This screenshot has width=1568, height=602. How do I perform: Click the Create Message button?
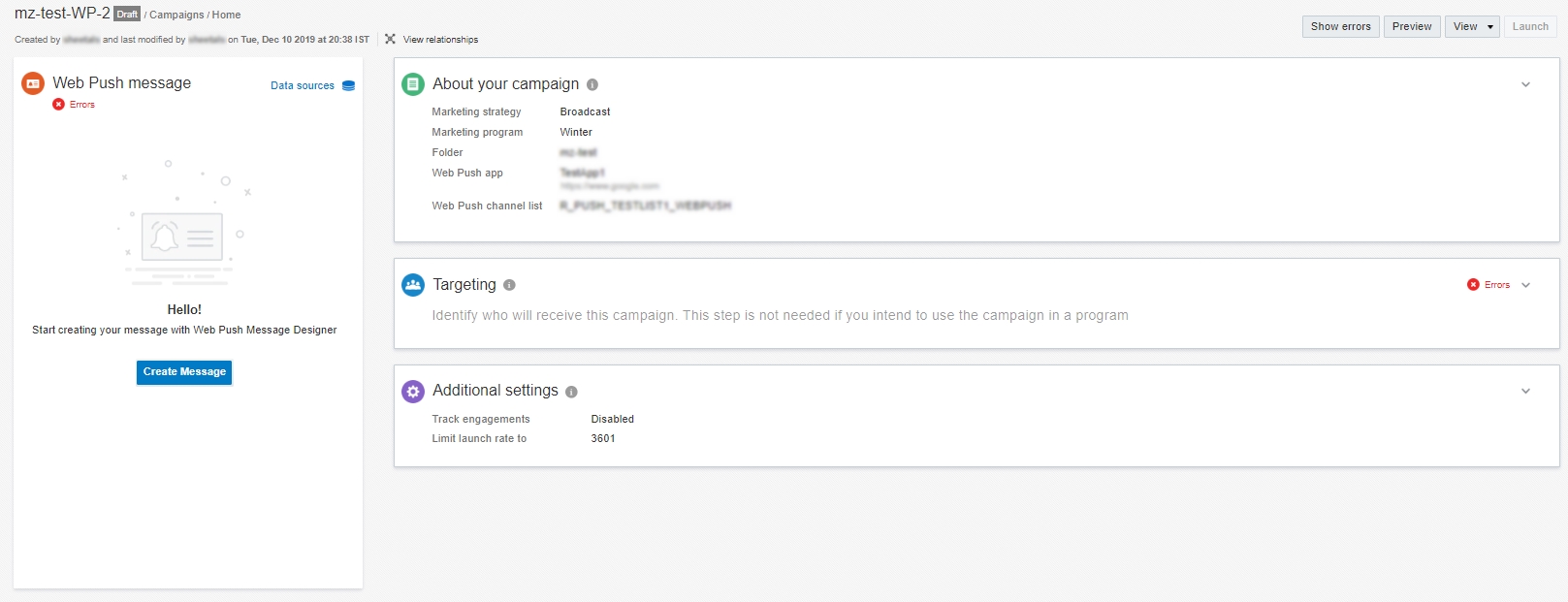tap(184, 372)
